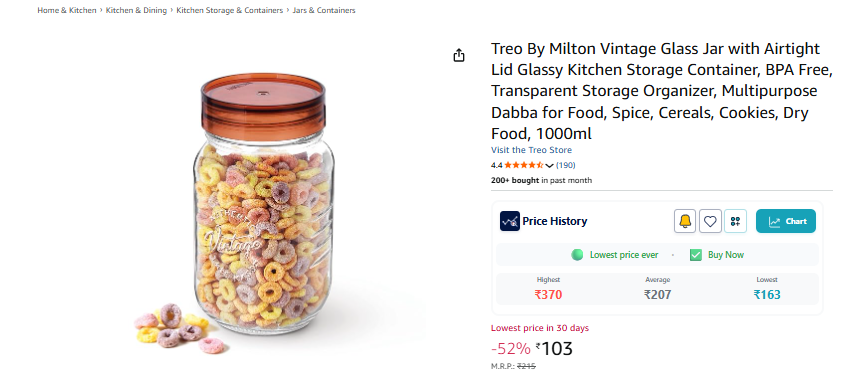The height and width of the screenshot is (372, 847).
Task: Open Kitchen Storage & Containers breadcrumb
Action: pos(230,10)
